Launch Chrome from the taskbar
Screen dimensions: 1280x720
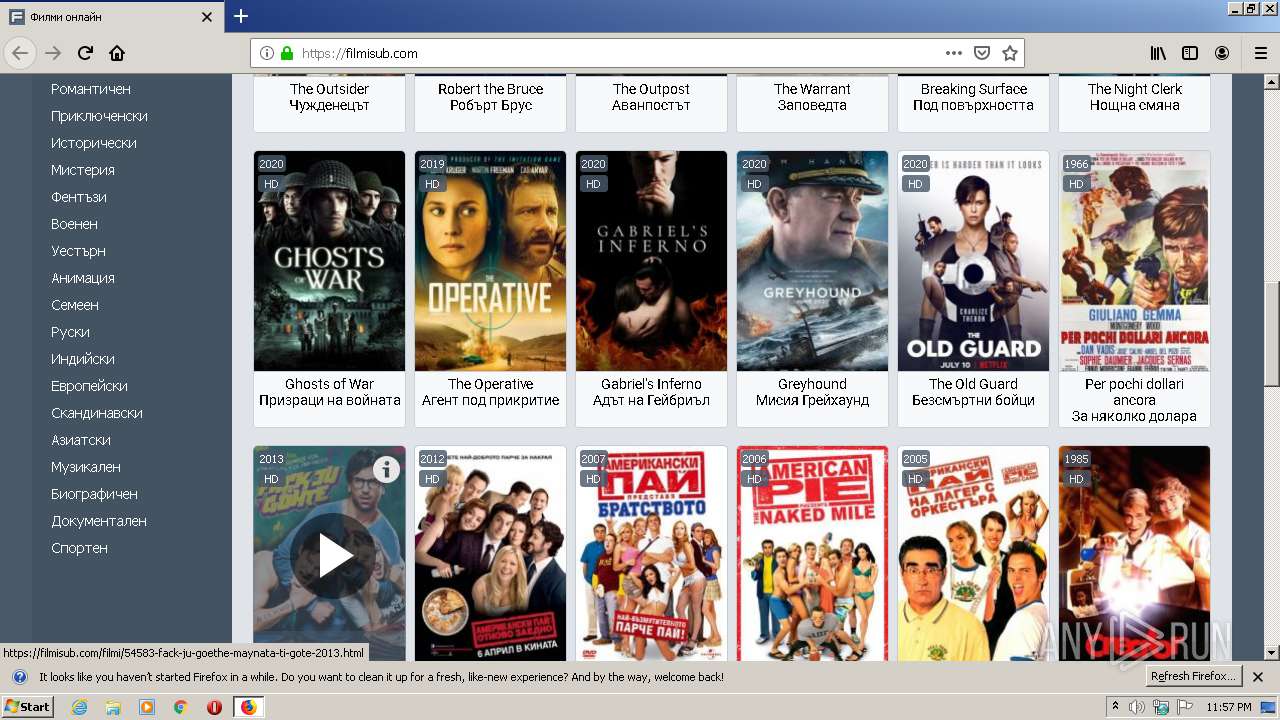point(180,707)
